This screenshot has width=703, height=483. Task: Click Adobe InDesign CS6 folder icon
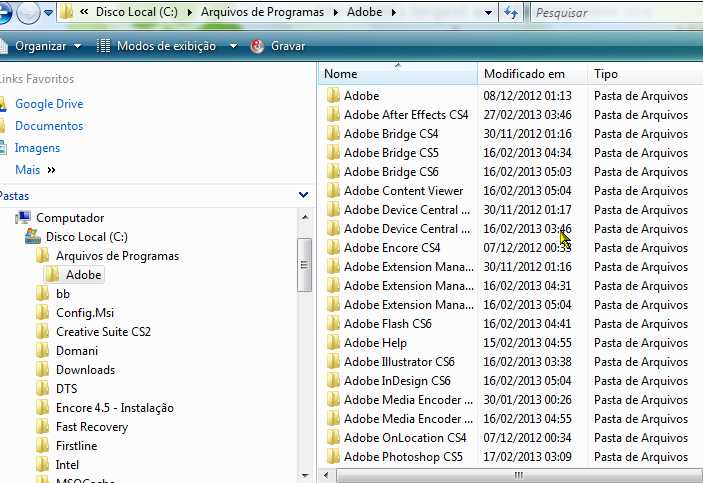click(333, 381)
